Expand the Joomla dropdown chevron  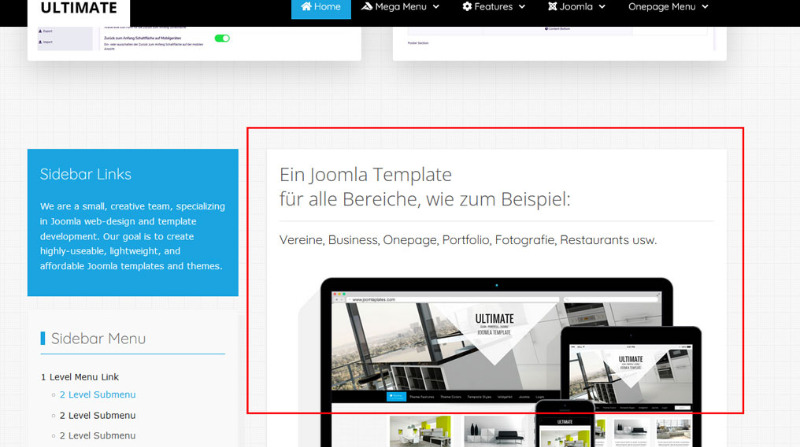point(602,7)
